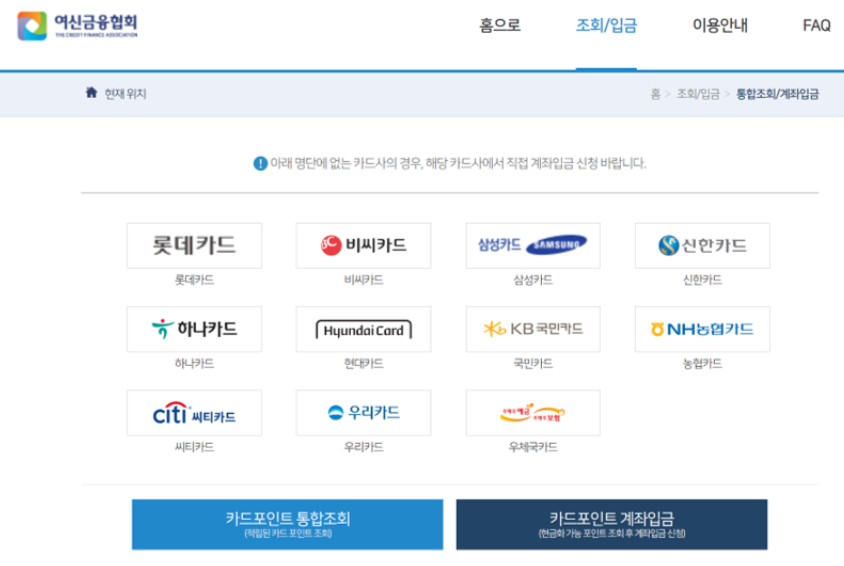Screen dimensions: 844x566
Task: Click the home icon beside 현재 위치
Action: (x=92, y=93)
